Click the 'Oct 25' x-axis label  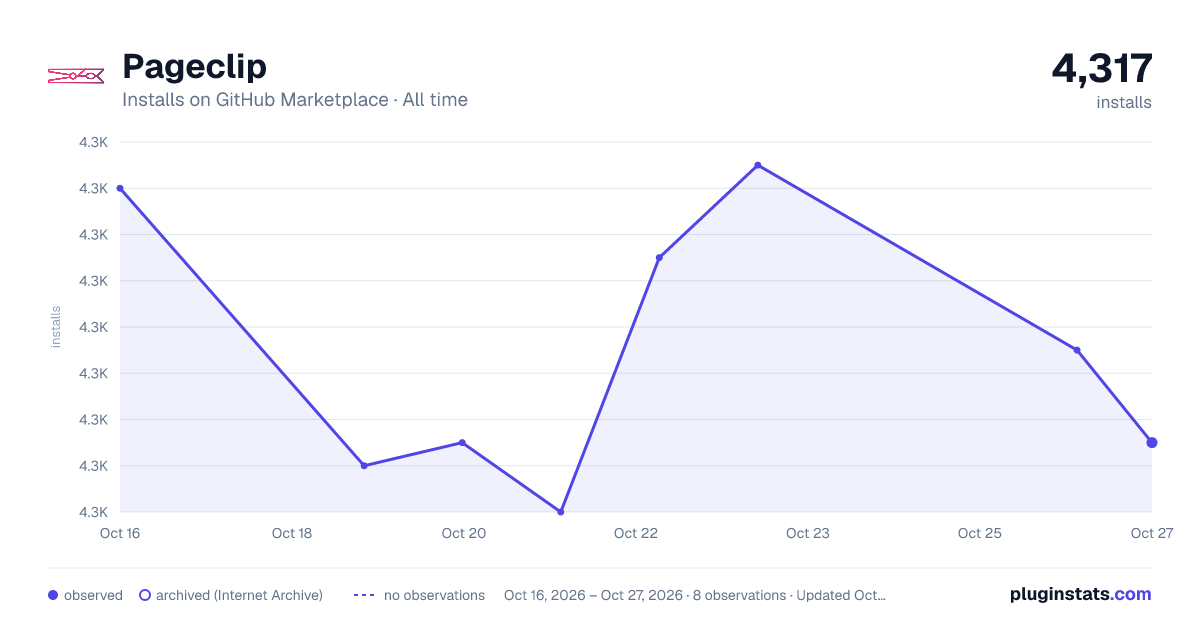click(980, 533)
